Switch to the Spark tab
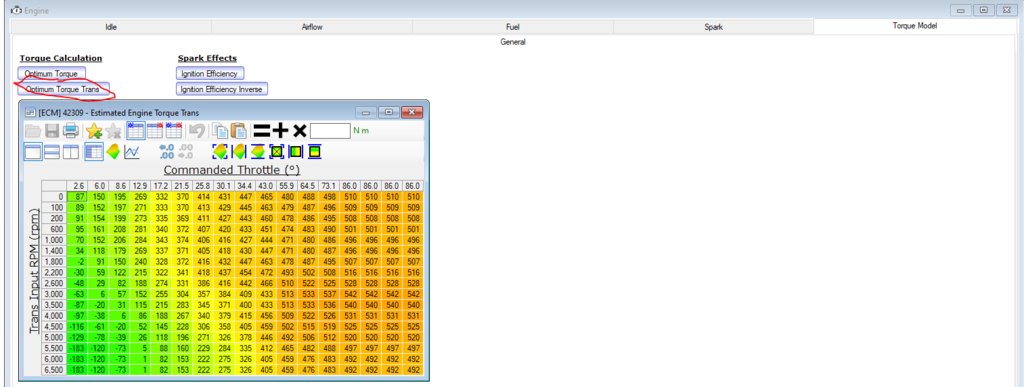The image size is (1024, 387). pos(713,27)
